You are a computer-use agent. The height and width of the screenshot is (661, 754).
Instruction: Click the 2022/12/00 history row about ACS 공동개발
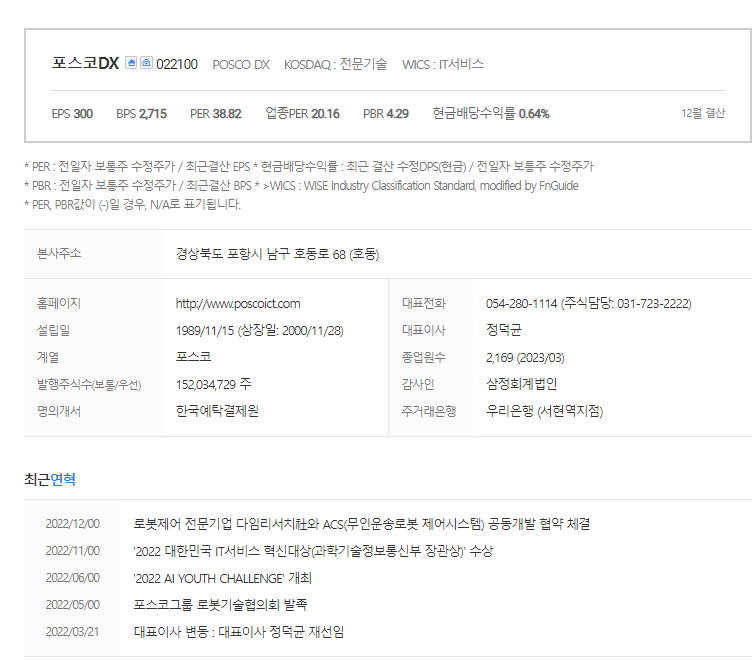pyautogui.click(x=362, y=524)
